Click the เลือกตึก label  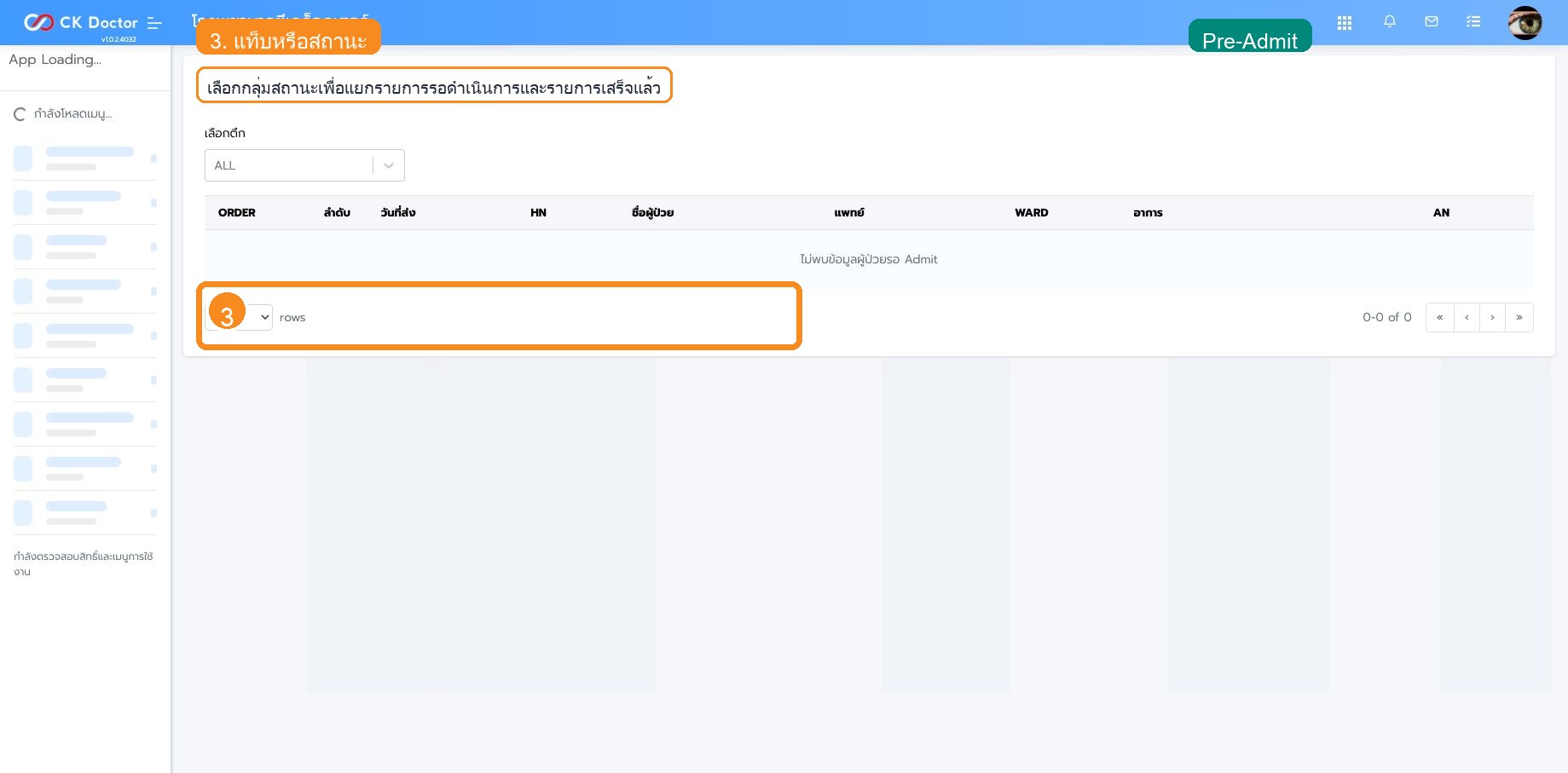pyautogui.click(x=225, y=133)
